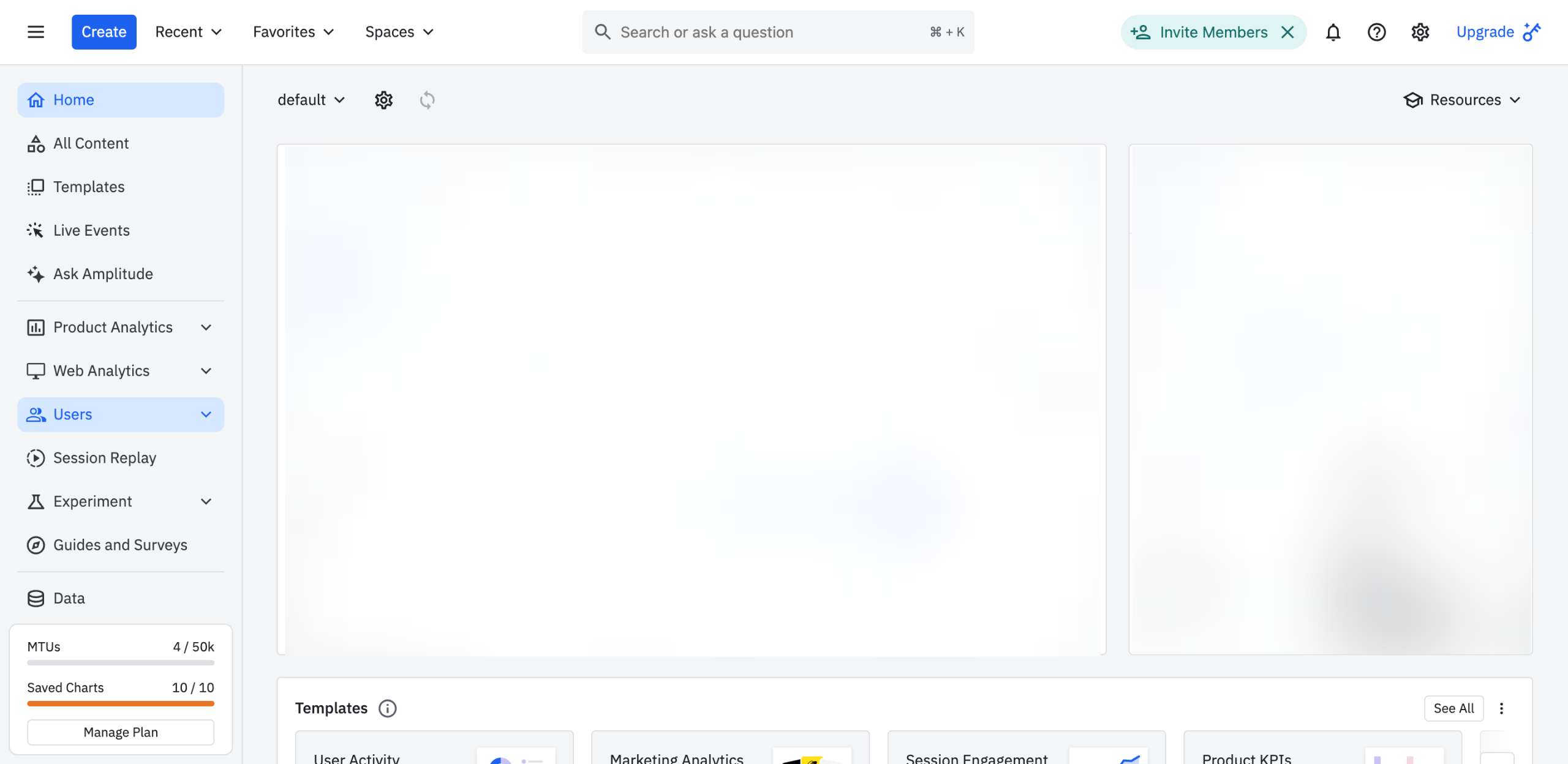
Task: Dismiss the Invite Members banner
Action: [x=1287, y=32]
